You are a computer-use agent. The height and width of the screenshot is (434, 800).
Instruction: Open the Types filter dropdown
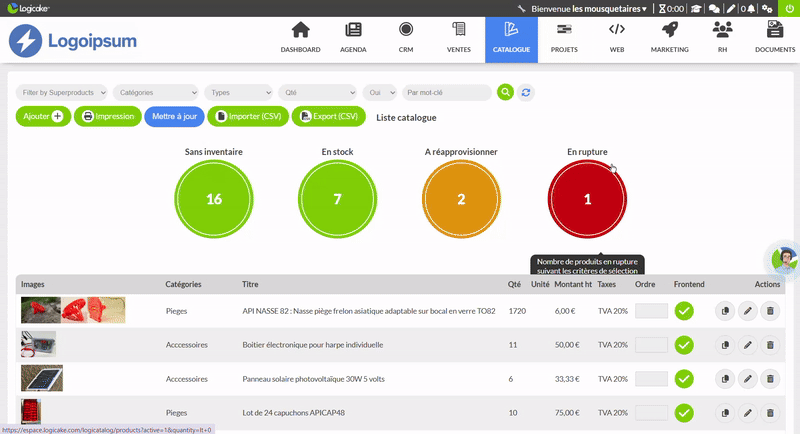(x=238, y=92)
